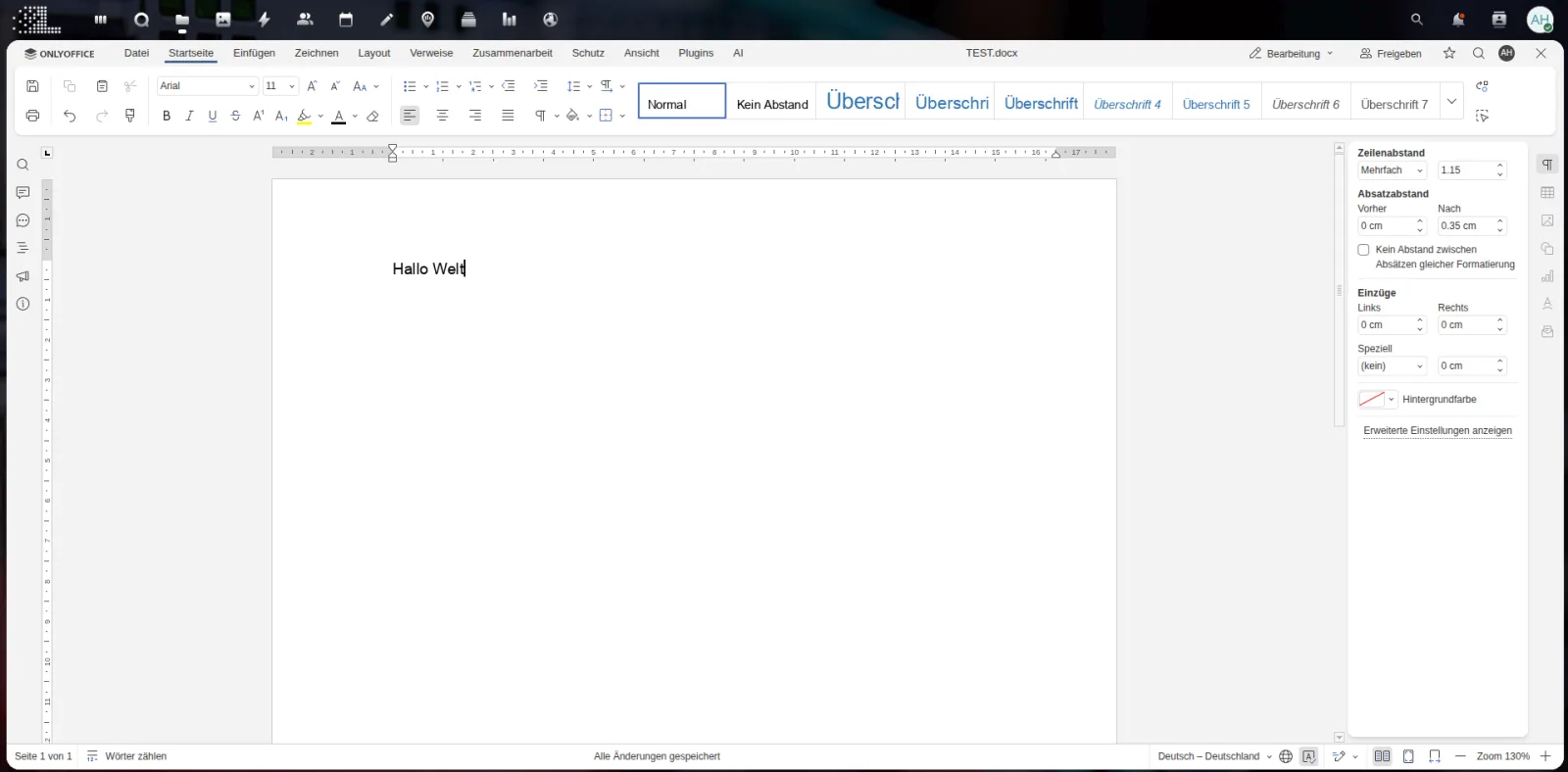Fit to width in status bar
Image resolution: width=1568 pixels, height=772 pixels.
pyautogui.click(x=1435, y=756)
